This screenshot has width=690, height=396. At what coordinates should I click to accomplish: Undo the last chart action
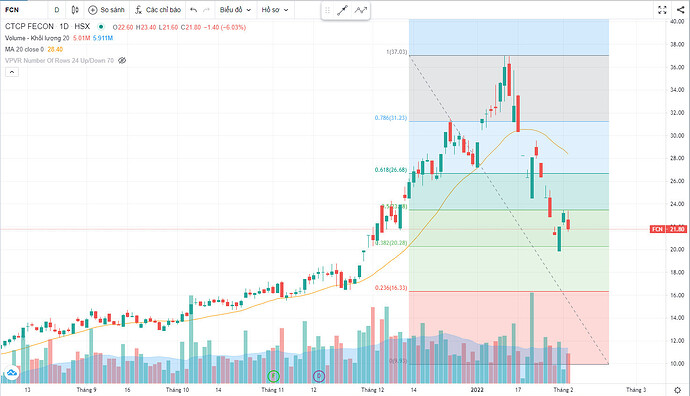194,10
